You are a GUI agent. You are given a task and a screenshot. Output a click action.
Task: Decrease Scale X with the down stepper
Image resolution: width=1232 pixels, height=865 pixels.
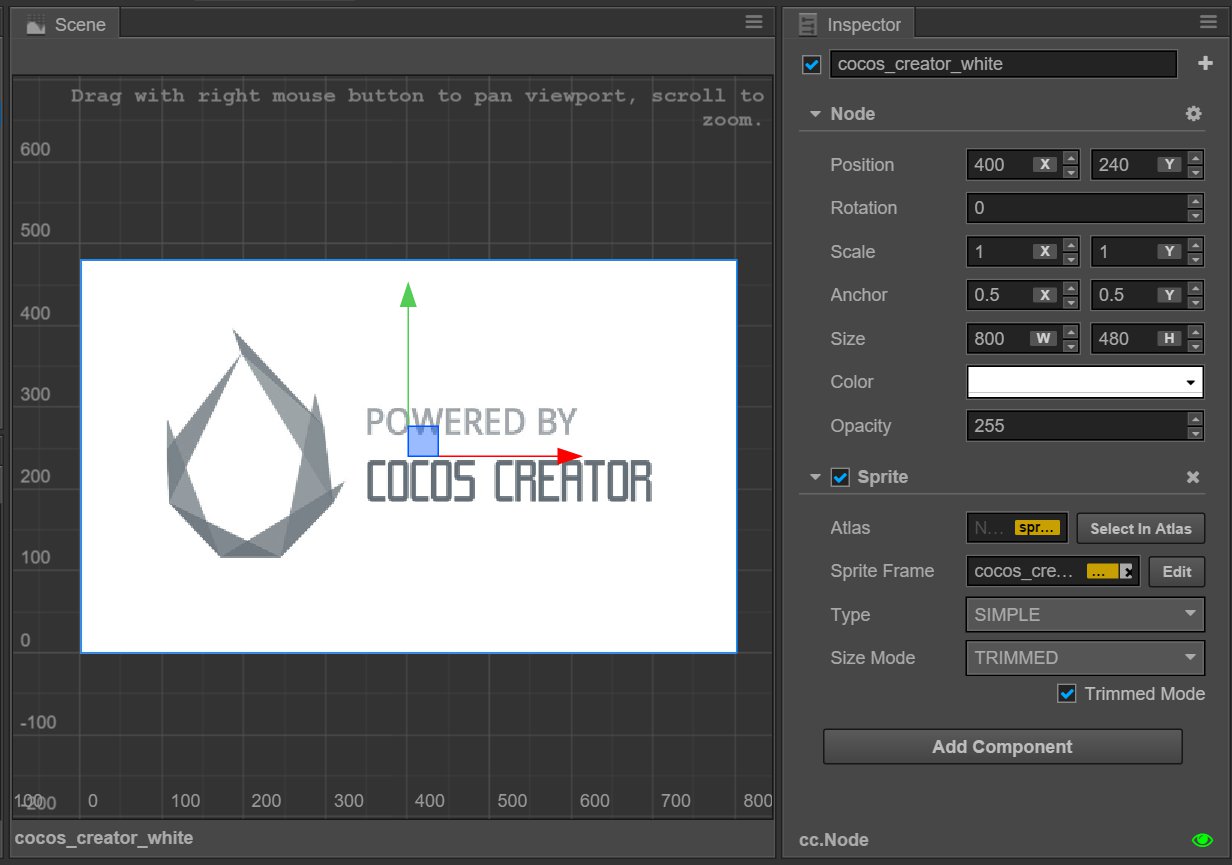tap(1071, 260)
